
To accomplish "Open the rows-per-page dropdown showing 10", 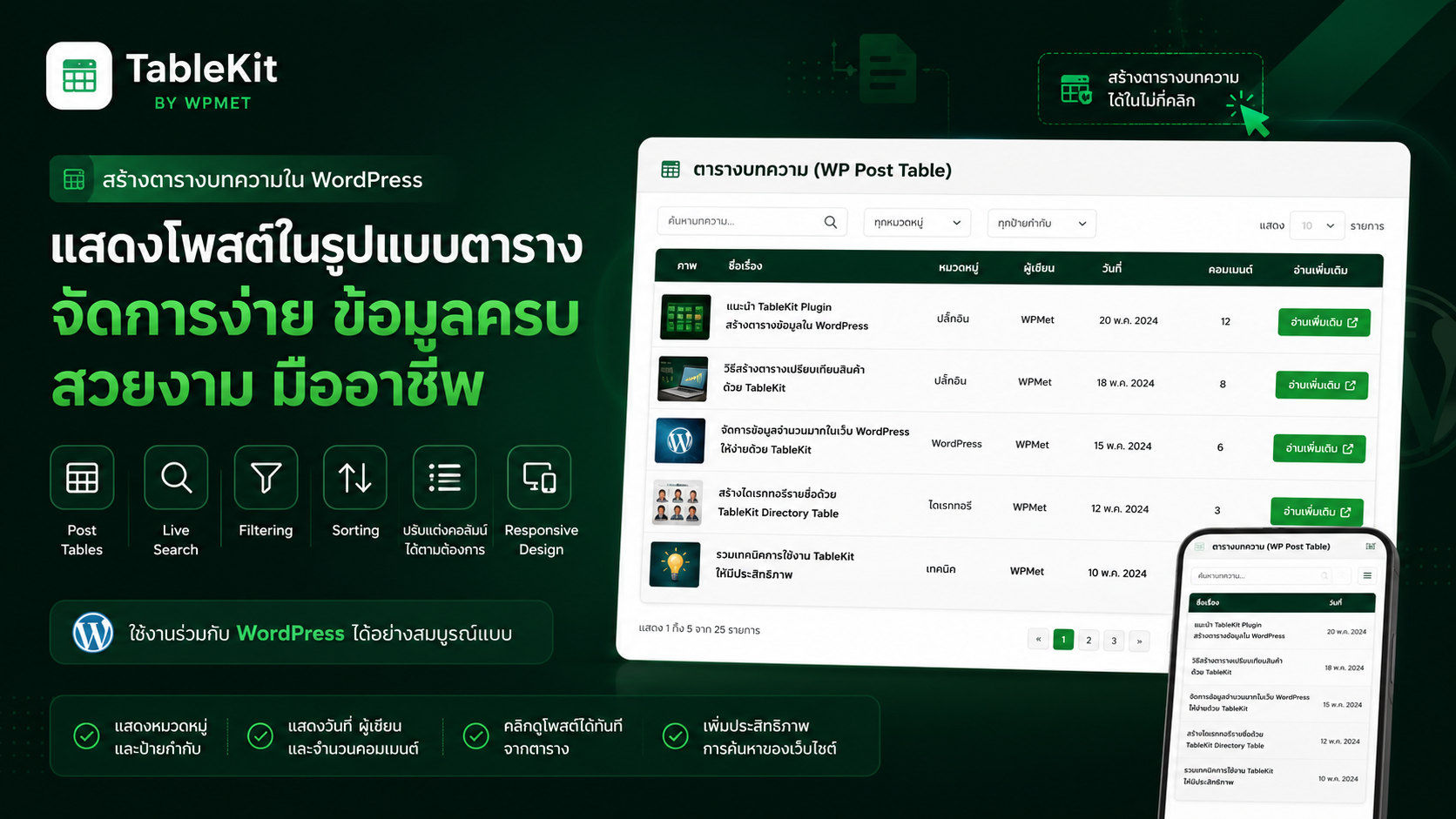I will 1317,225.
